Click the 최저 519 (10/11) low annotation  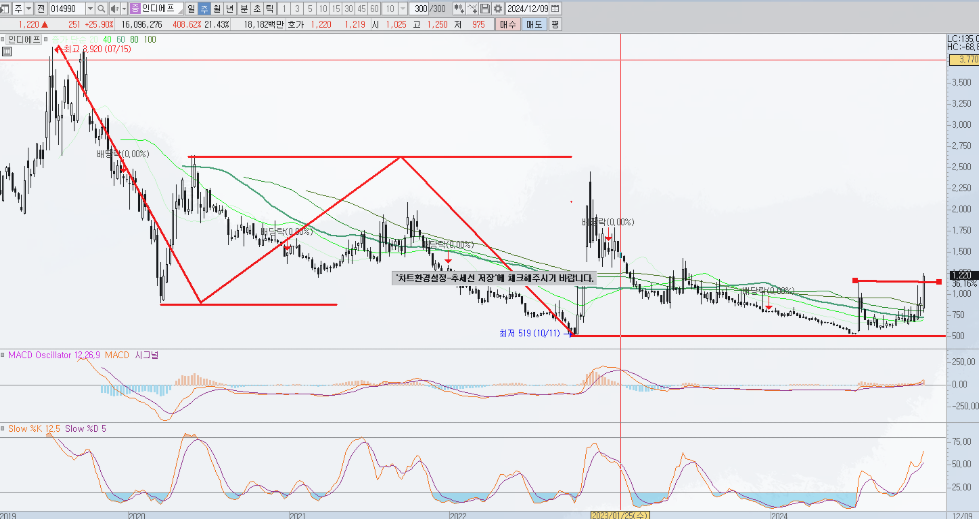coord(529,334)
